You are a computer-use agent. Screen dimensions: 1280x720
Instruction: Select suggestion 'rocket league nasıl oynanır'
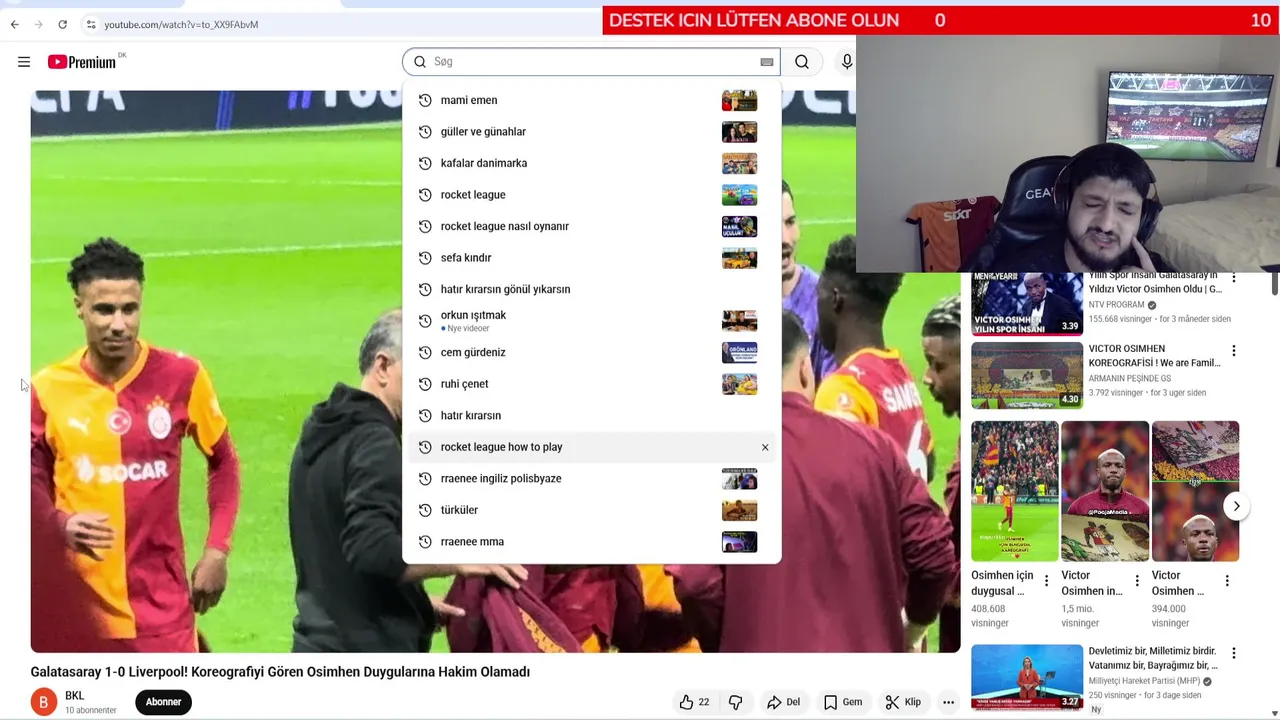tap(591, 226)
